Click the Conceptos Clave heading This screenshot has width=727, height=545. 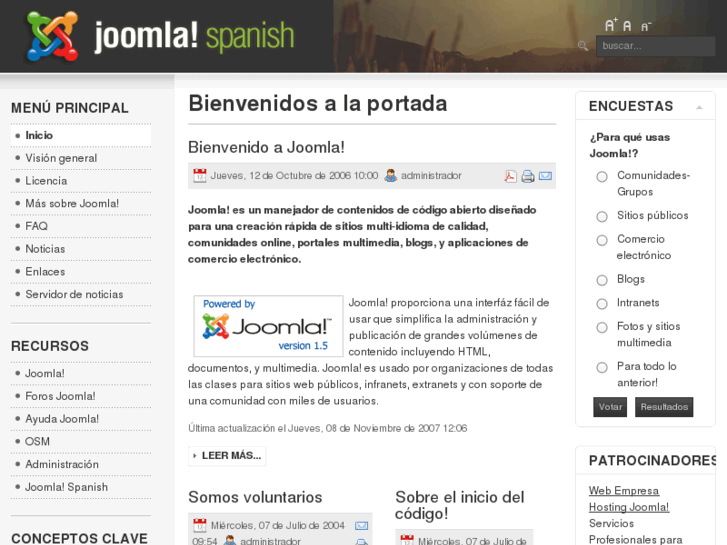79,538
